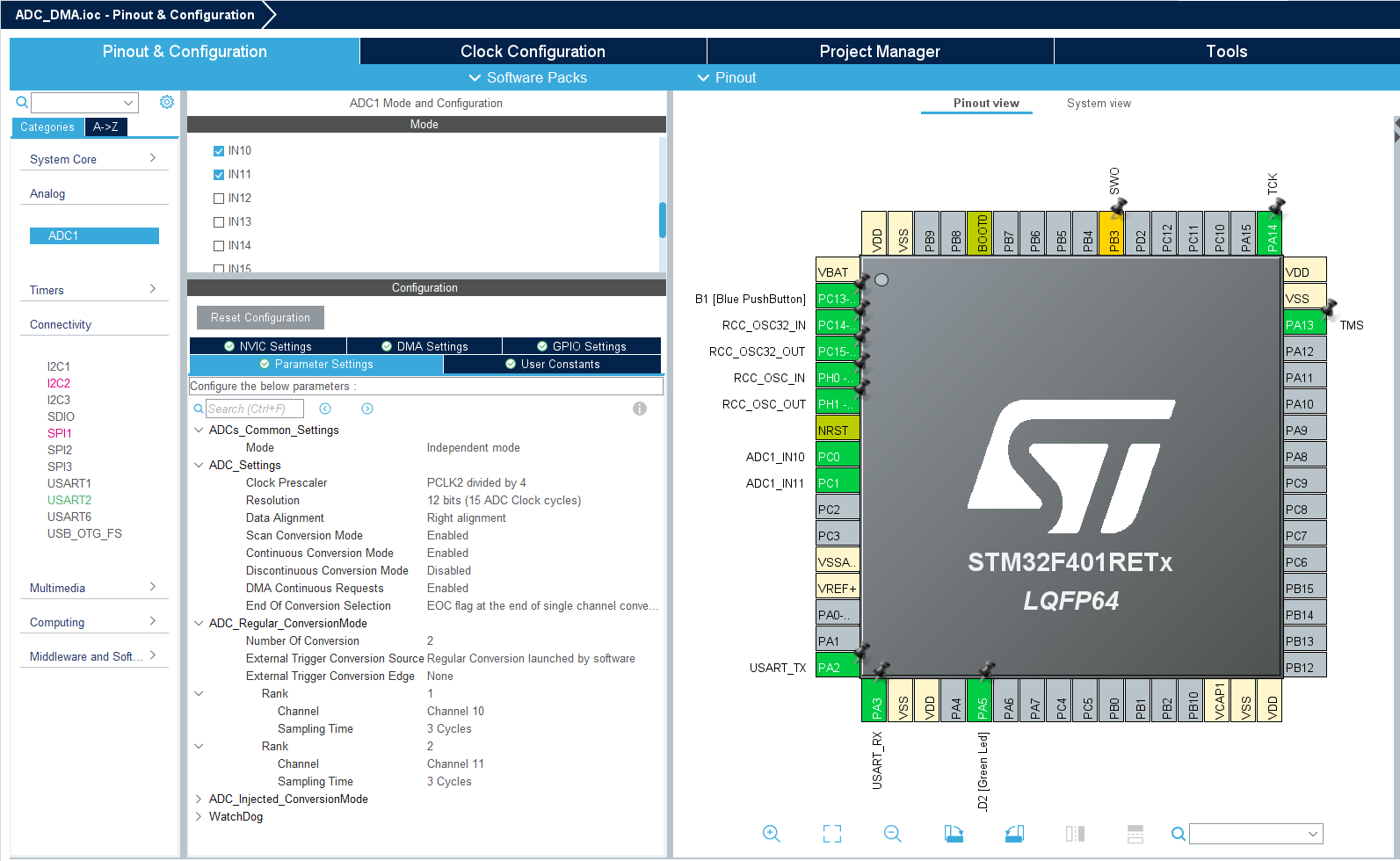The height and width of the screenshot is (861, 1400).
Task: Select pin PA3 USART_RX
Action: pos(876,699)
